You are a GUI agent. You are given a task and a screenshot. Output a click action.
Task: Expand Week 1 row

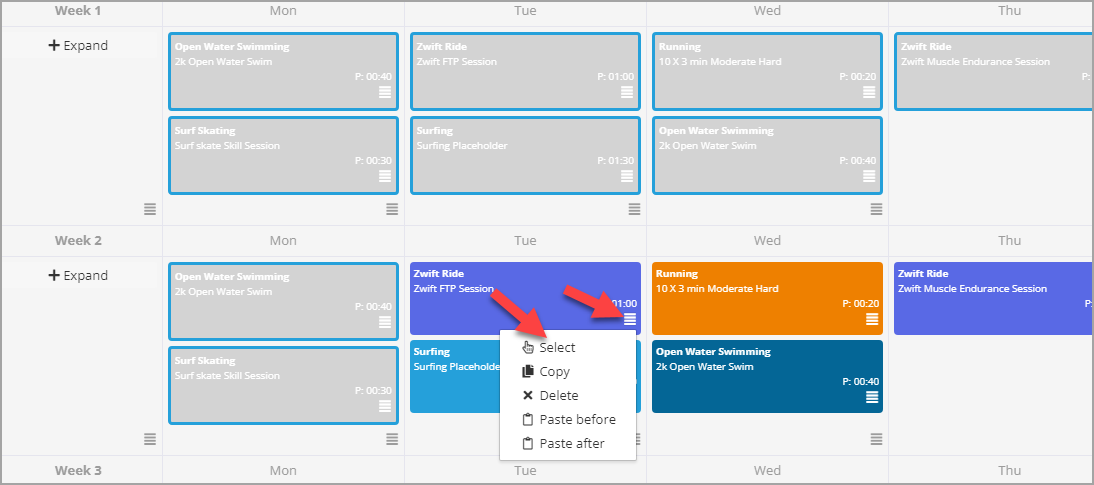78,45
